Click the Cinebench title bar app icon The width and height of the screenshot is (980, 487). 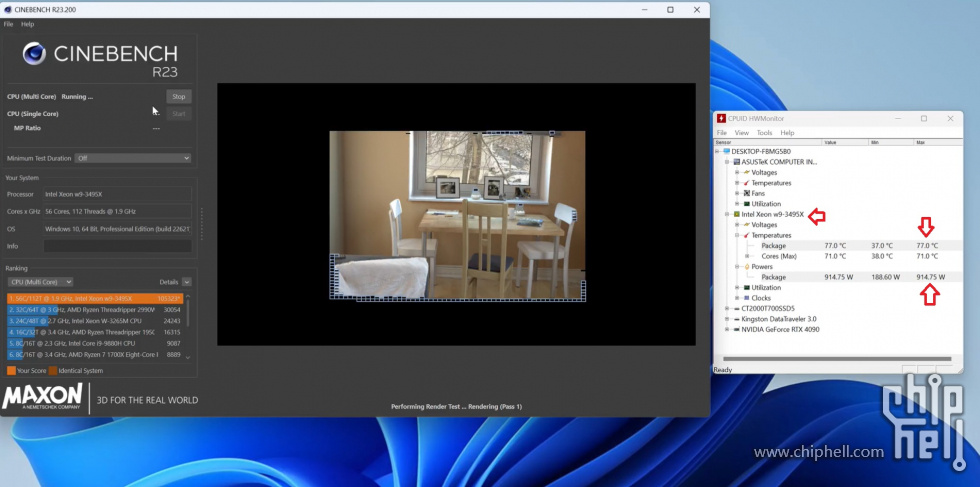click(x=8, y=10)
